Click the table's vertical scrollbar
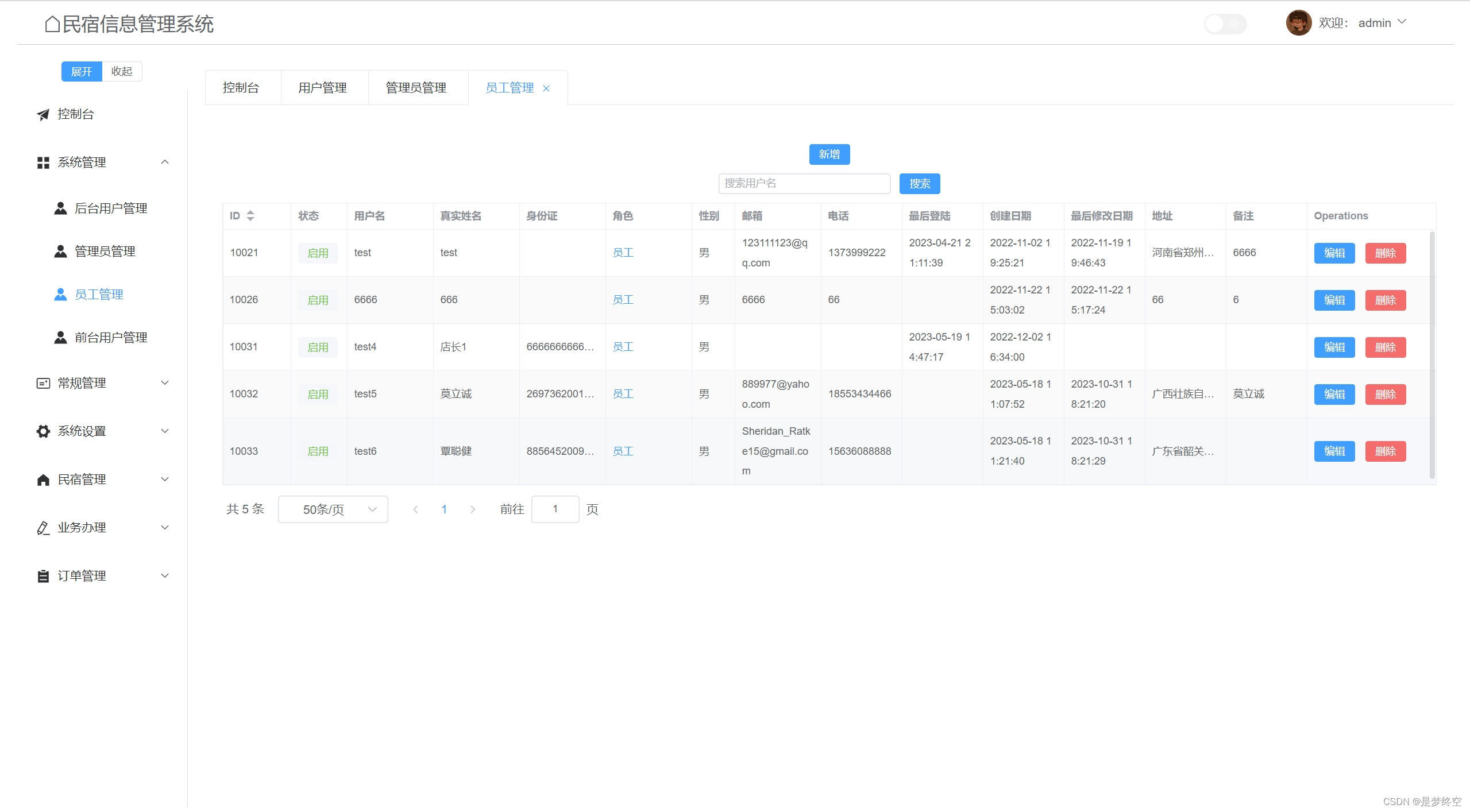This screenshot has width=1470, height=812. tap(1432, 355)
